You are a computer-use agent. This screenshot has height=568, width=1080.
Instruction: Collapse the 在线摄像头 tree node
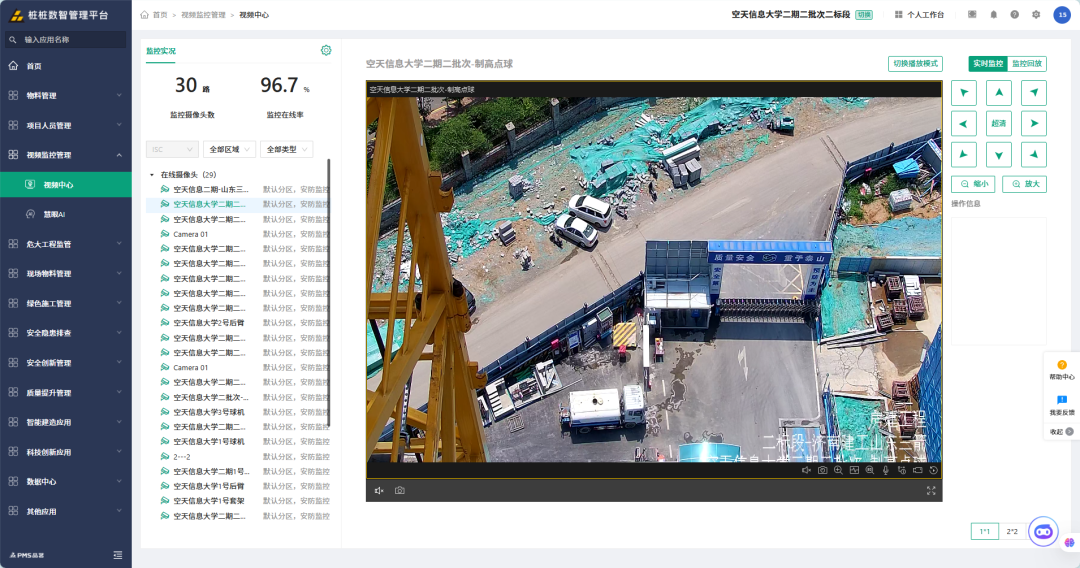(x=152, y=175)
